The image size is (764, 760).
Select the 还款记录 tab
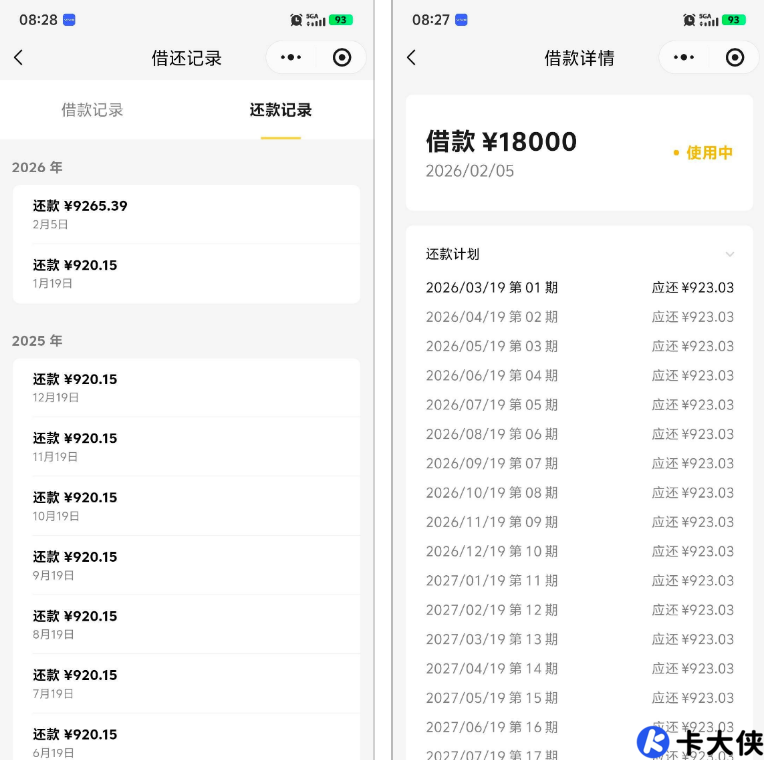280,110
